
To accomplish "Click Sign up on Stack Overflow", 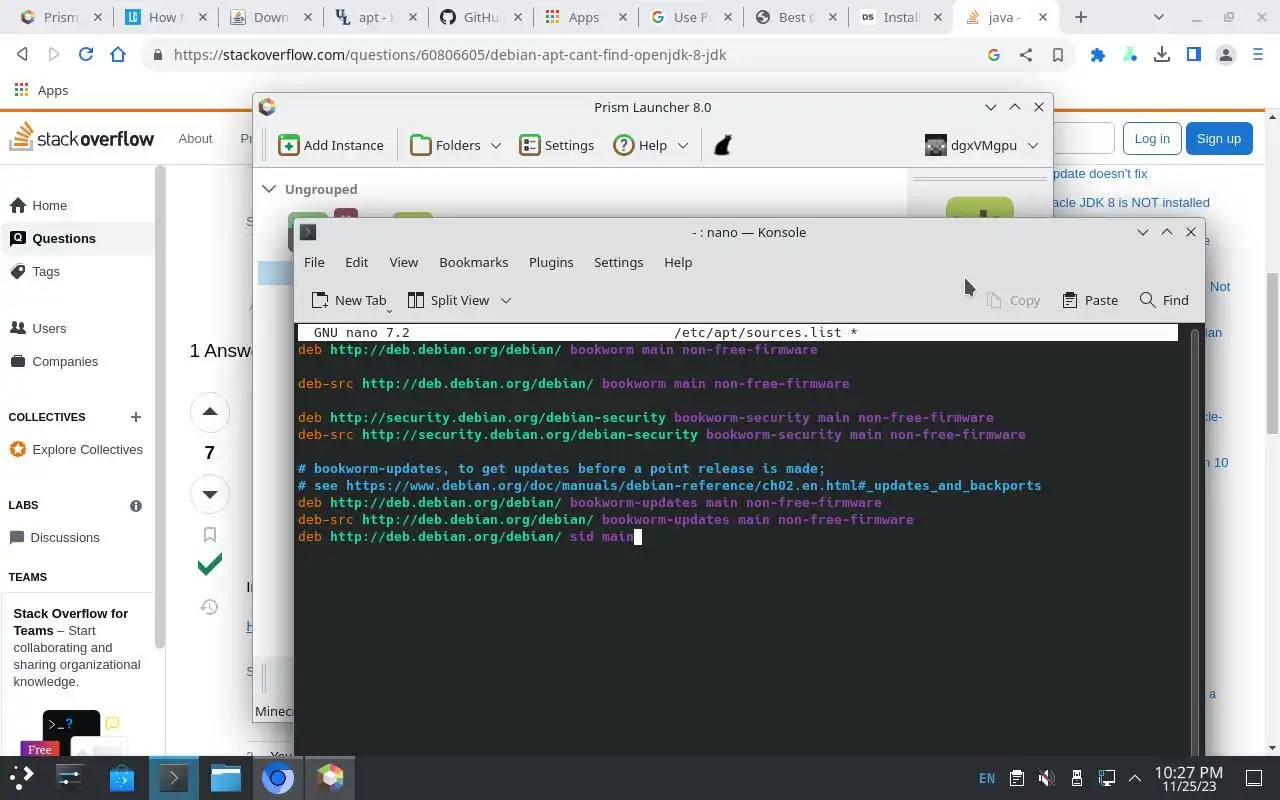I will tap(1218, 139).
